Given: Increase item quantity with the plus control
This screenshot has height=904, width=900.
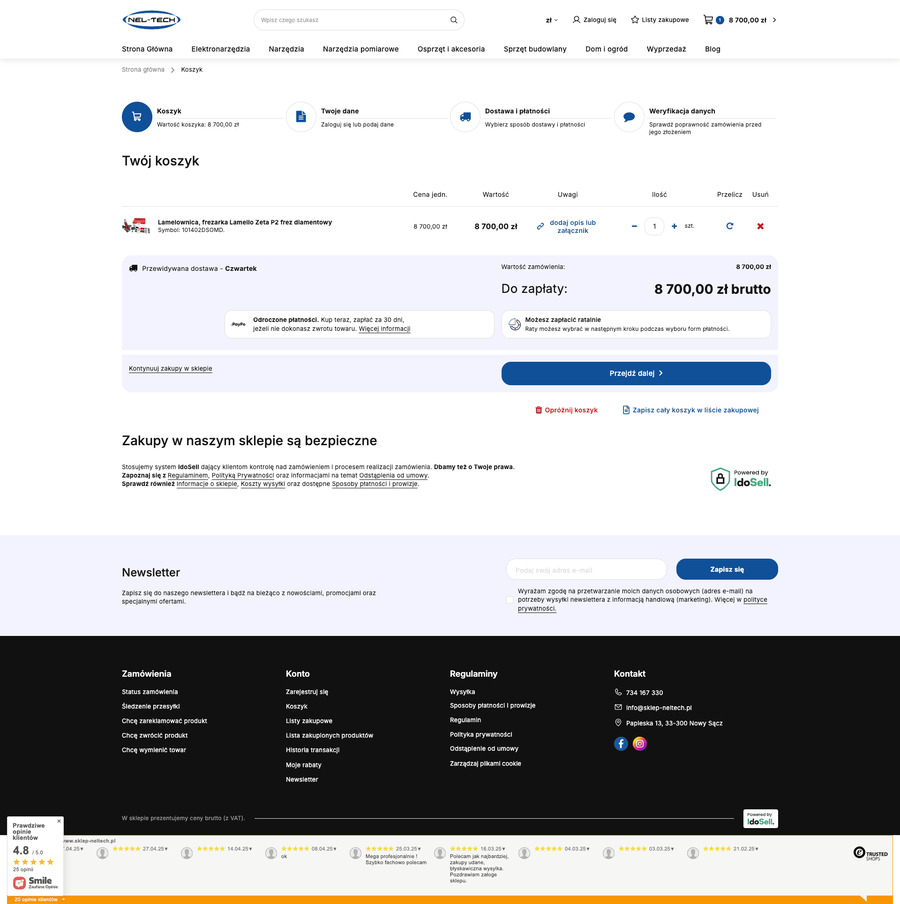Looking at the screenshot, I should click(673, 226).
